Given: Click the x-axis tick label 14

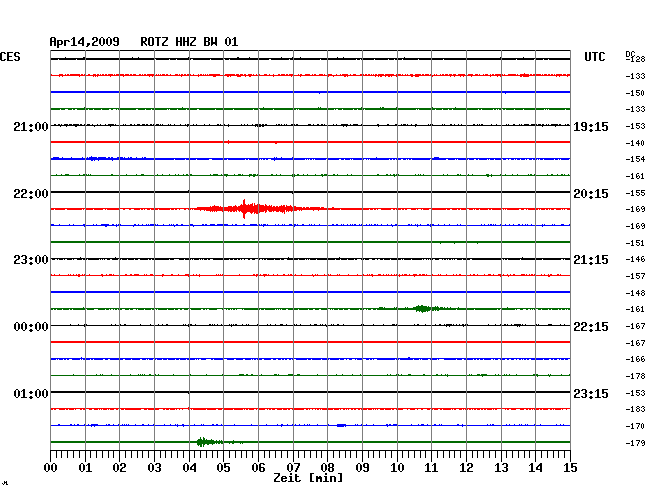Looking at the screenshot, I should point(535,468).
